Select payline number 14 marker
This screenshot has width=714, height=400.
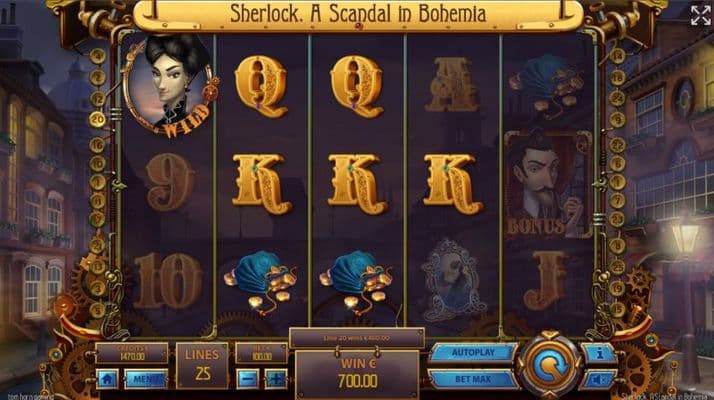[617, 56]
